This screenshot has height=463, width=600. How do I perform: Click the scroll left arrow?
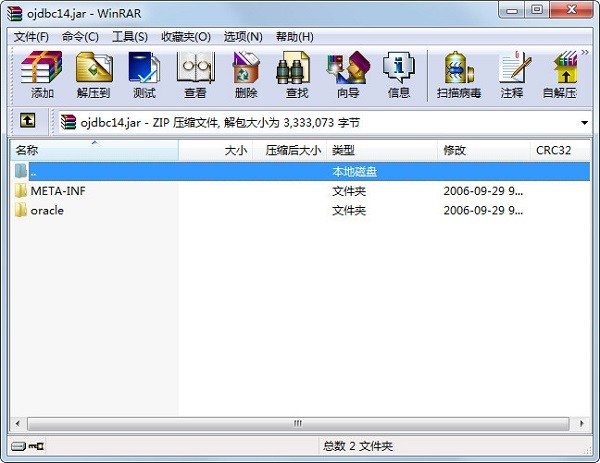[x=18, y=424]
